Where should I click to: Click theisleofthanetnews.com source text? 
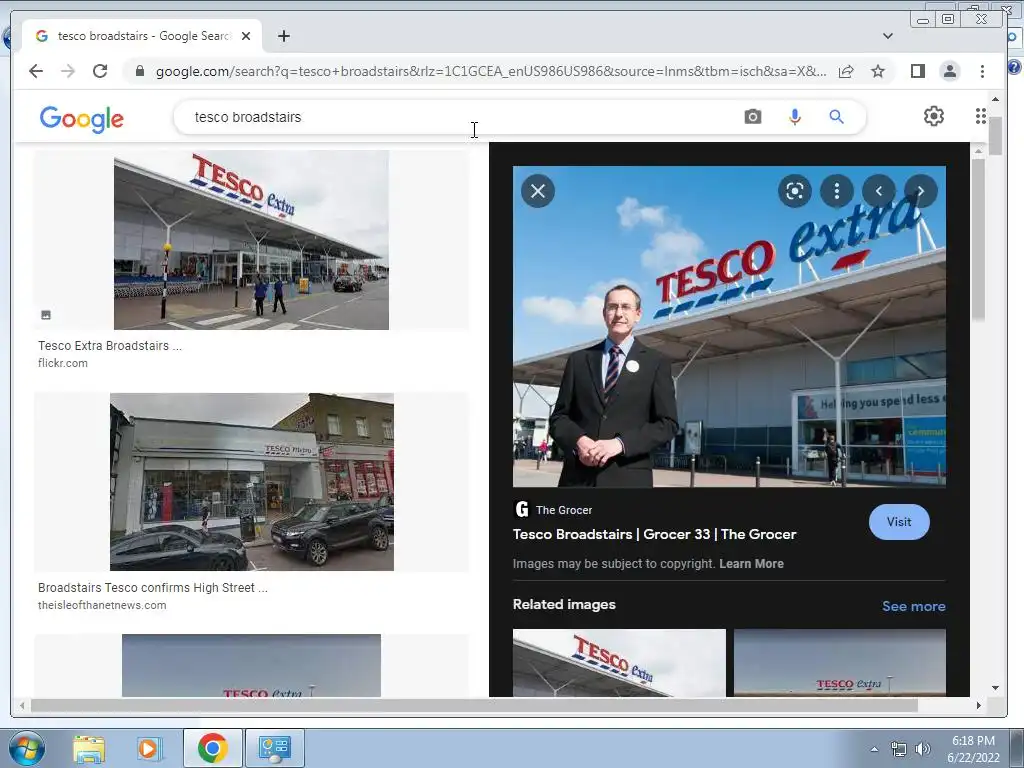pyautogui.click(x=102, y=605)
